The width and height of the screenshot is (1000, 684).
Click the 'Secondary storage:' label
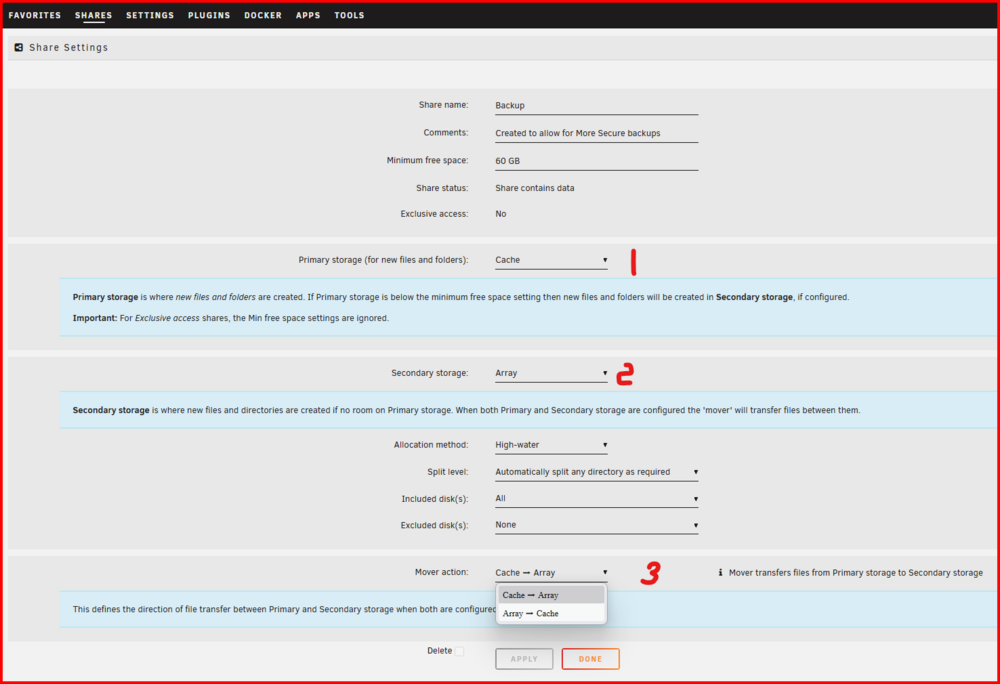(430, 373)
